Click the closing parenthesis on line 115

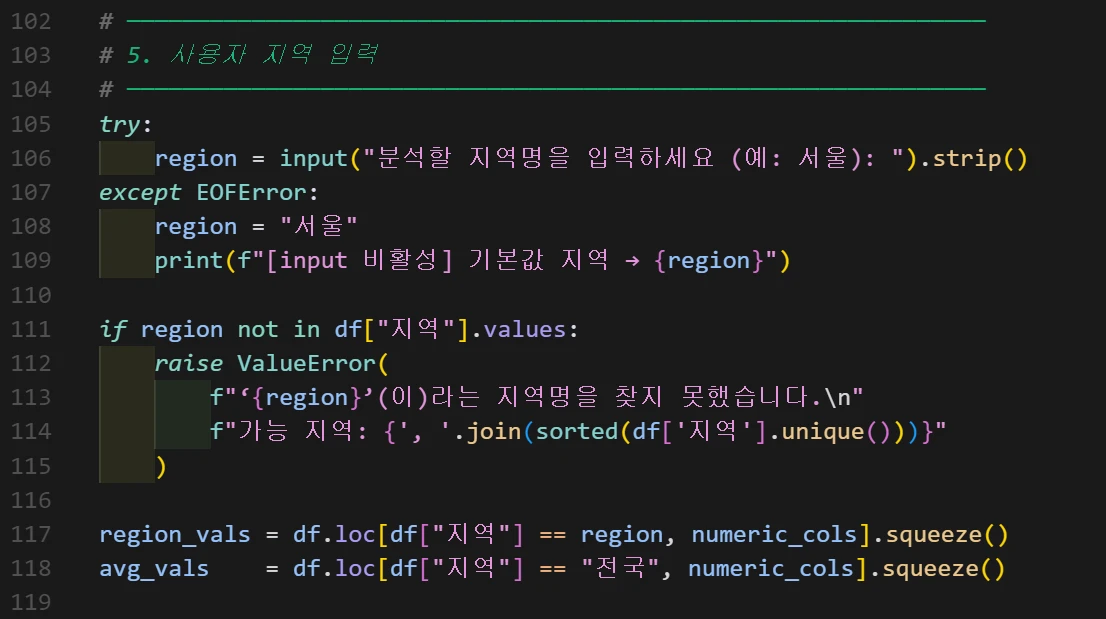pyautogui.click(x=161, y=466)
